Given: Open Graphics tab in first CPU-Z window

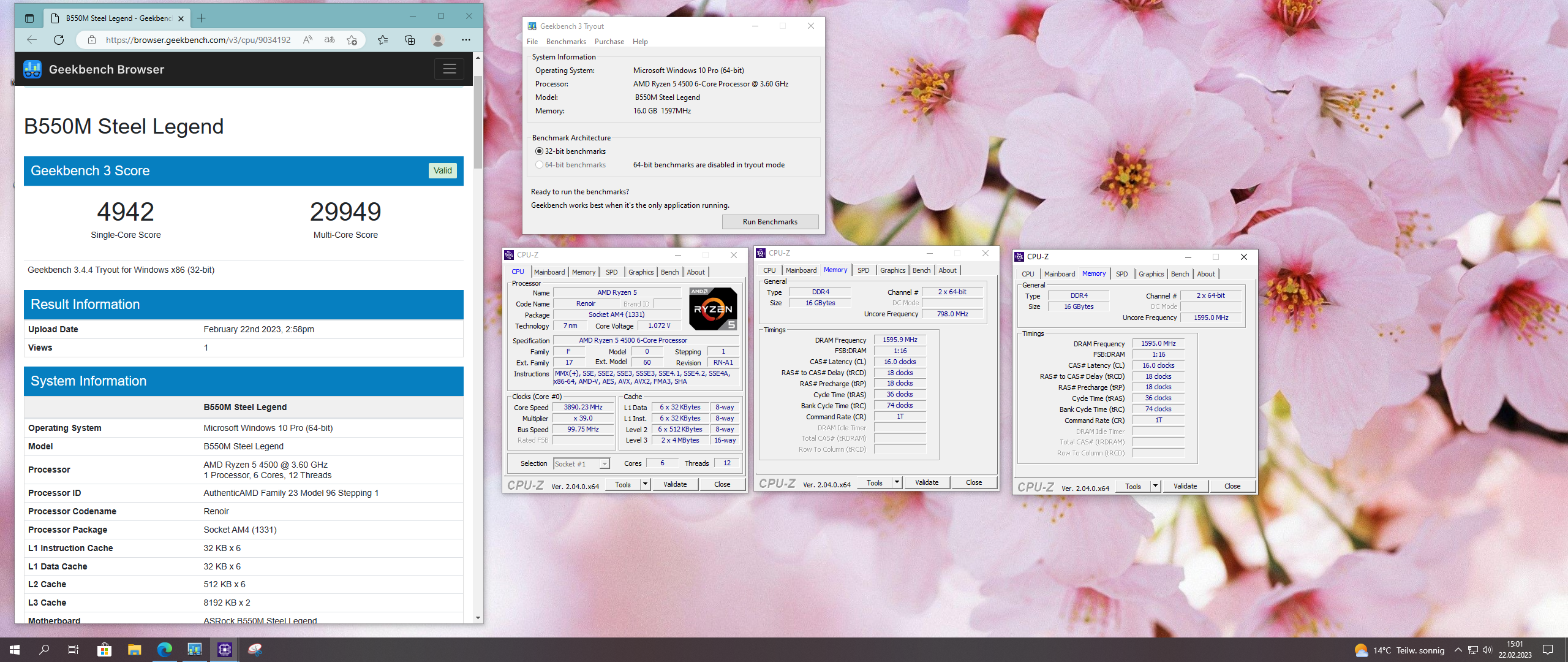Looking at the screenshot, I should point(641,272).
